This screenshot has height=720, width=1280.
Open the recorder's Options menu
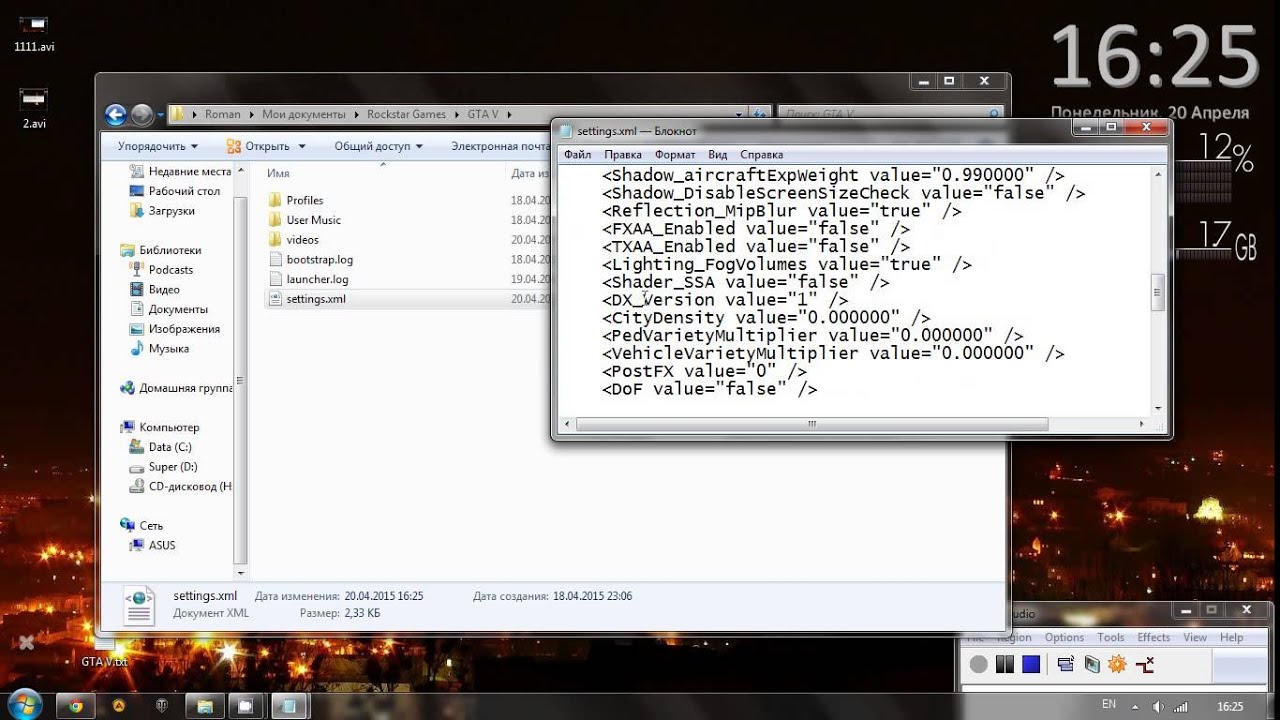click(1064, 637)
